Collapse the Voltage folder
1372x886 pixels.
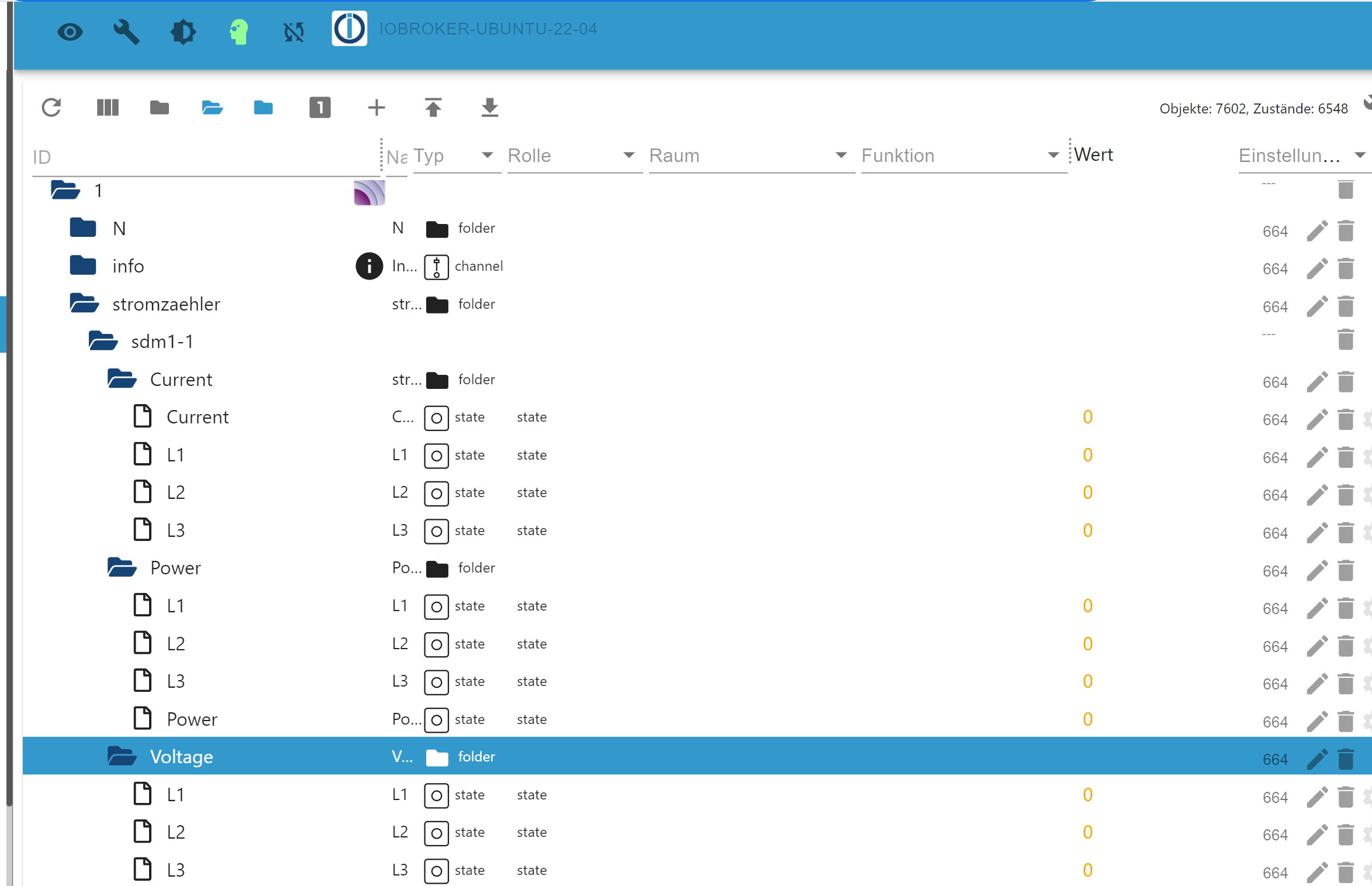pyautogui.click(x=122, y=757)
